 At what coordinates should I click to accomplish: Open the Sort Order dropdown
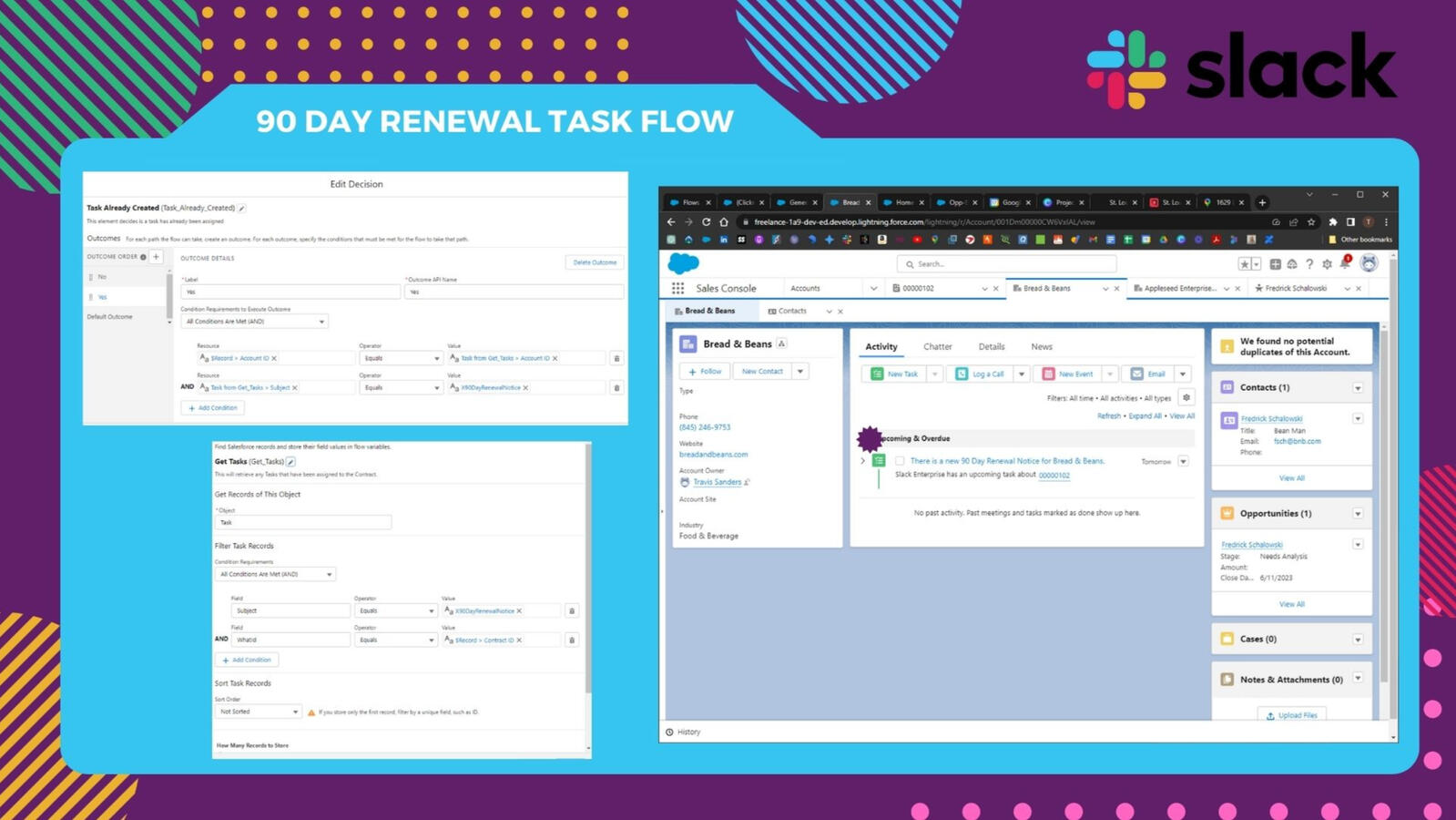tap(259, 712)
